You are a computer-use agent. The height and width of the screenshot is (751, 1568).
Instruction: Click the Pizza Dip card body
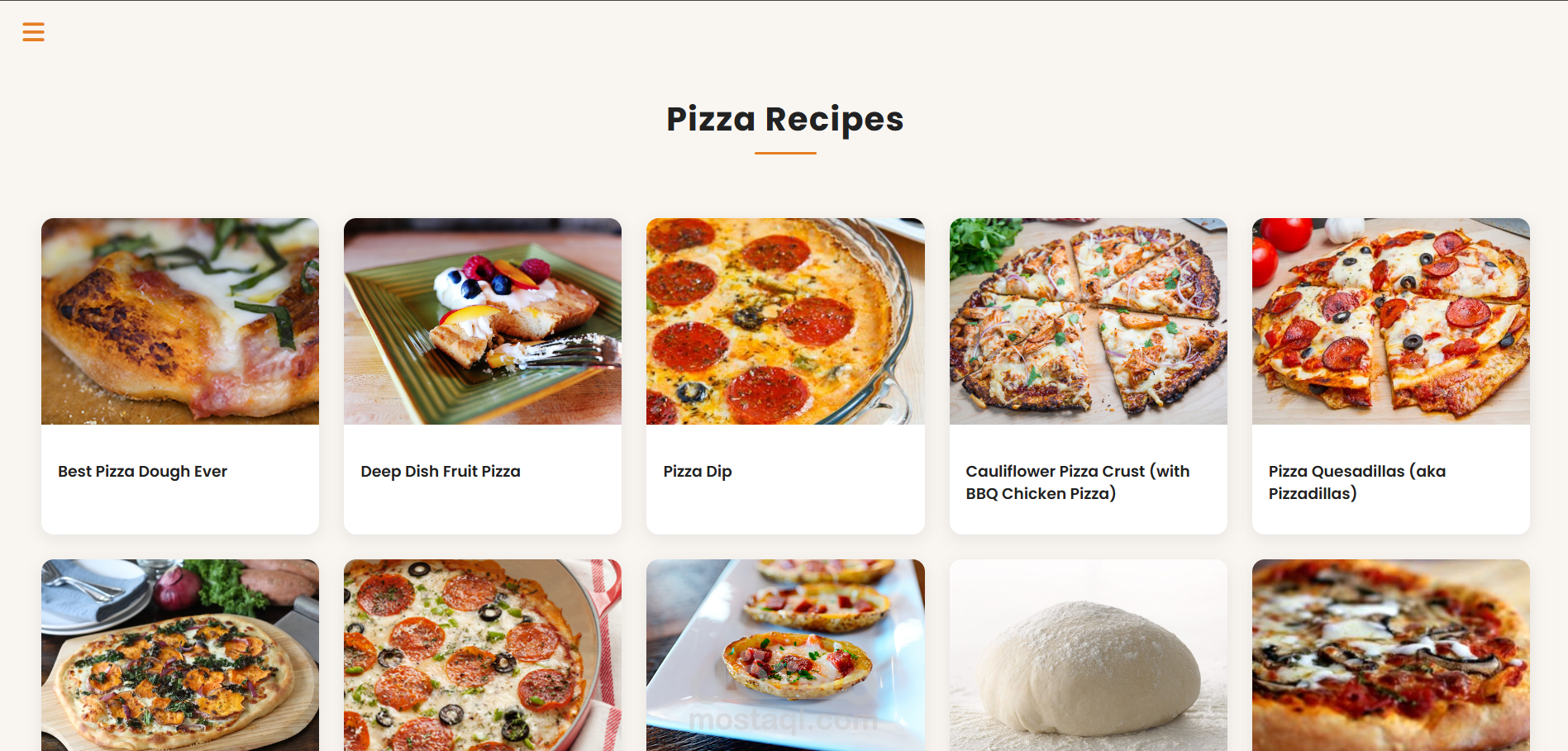pyautogui.click(x=785, y=479)
